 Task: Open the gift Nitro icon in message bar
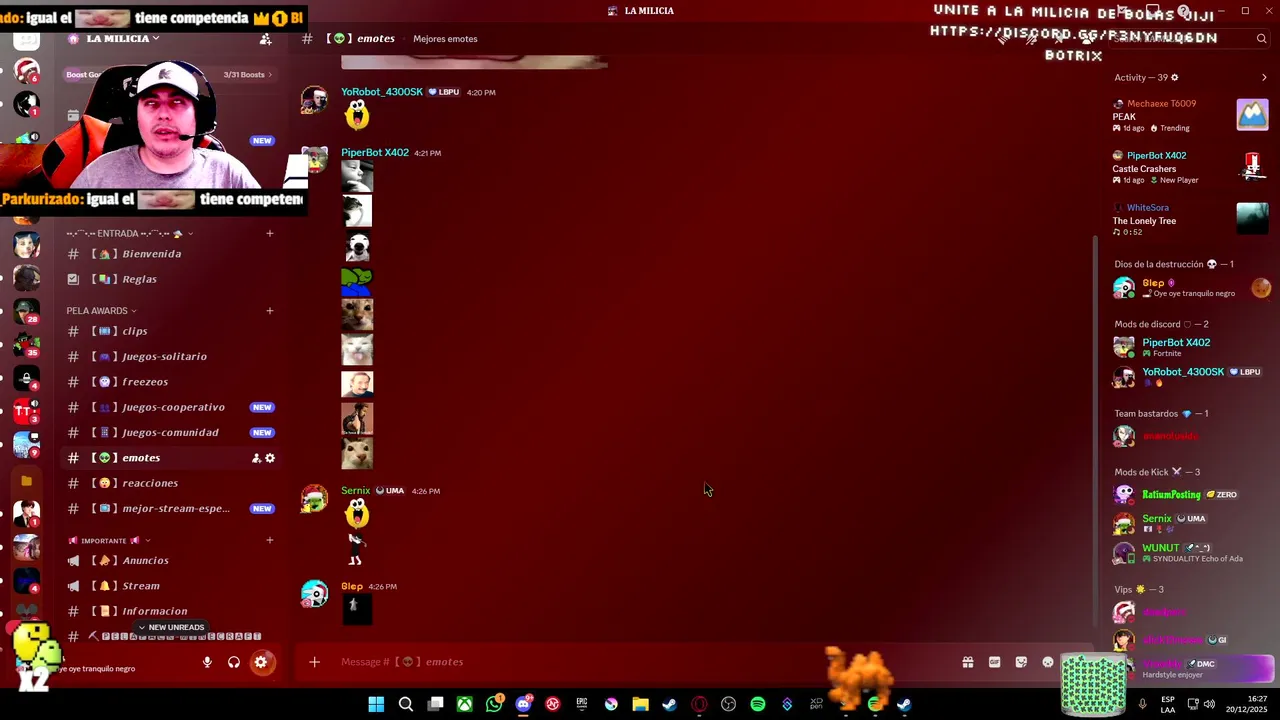[x=968, y=662]
